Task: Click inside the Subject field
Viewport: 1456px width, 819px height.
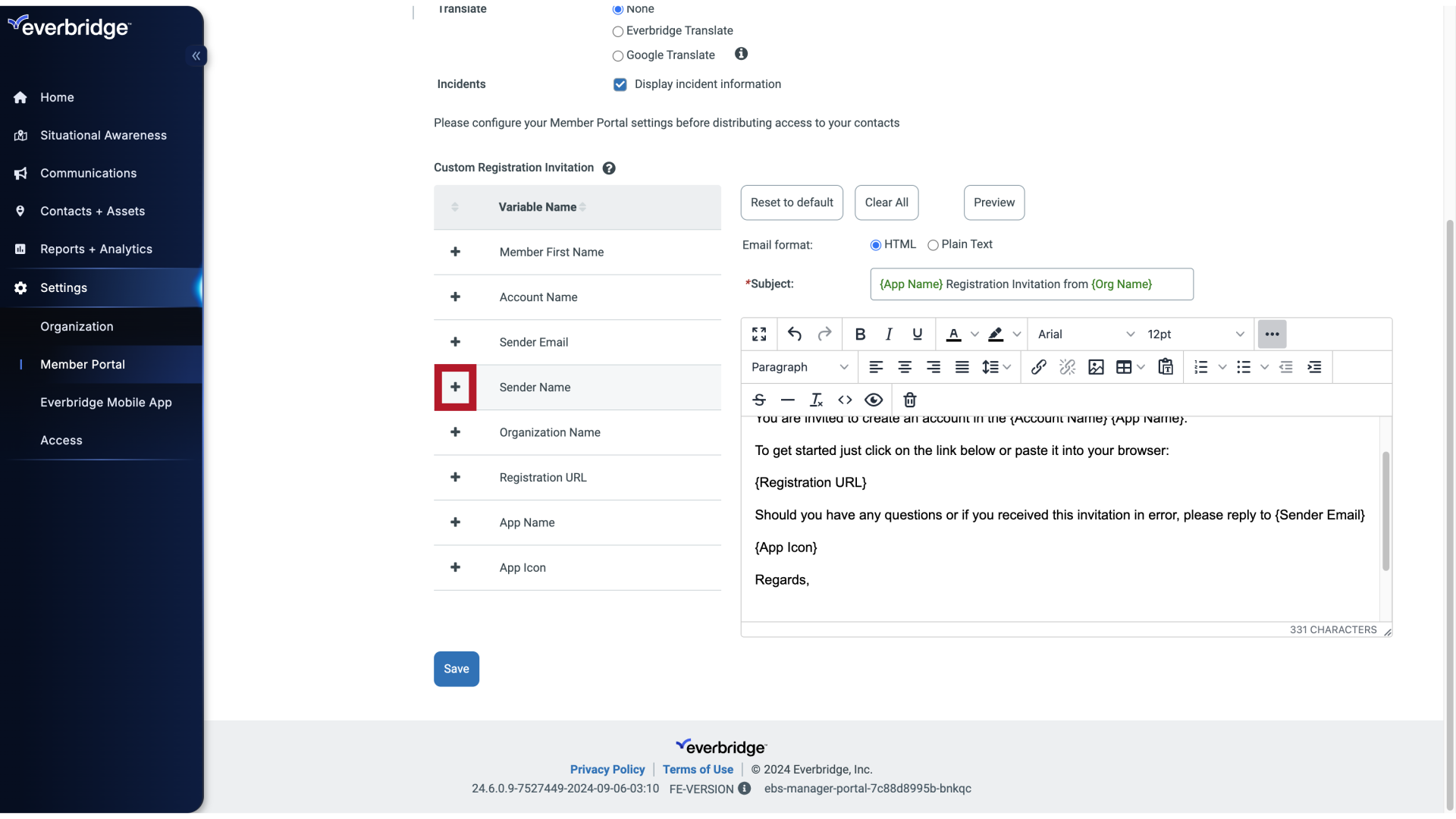Action: 1031,284
